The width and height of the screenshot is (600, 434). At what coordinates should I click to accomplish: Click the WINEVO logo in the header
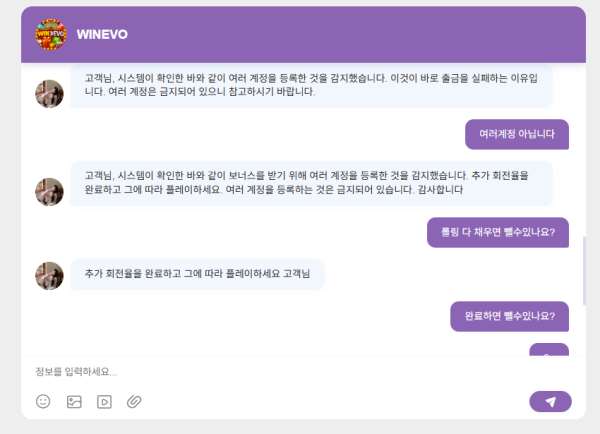(x=51, y=34)
